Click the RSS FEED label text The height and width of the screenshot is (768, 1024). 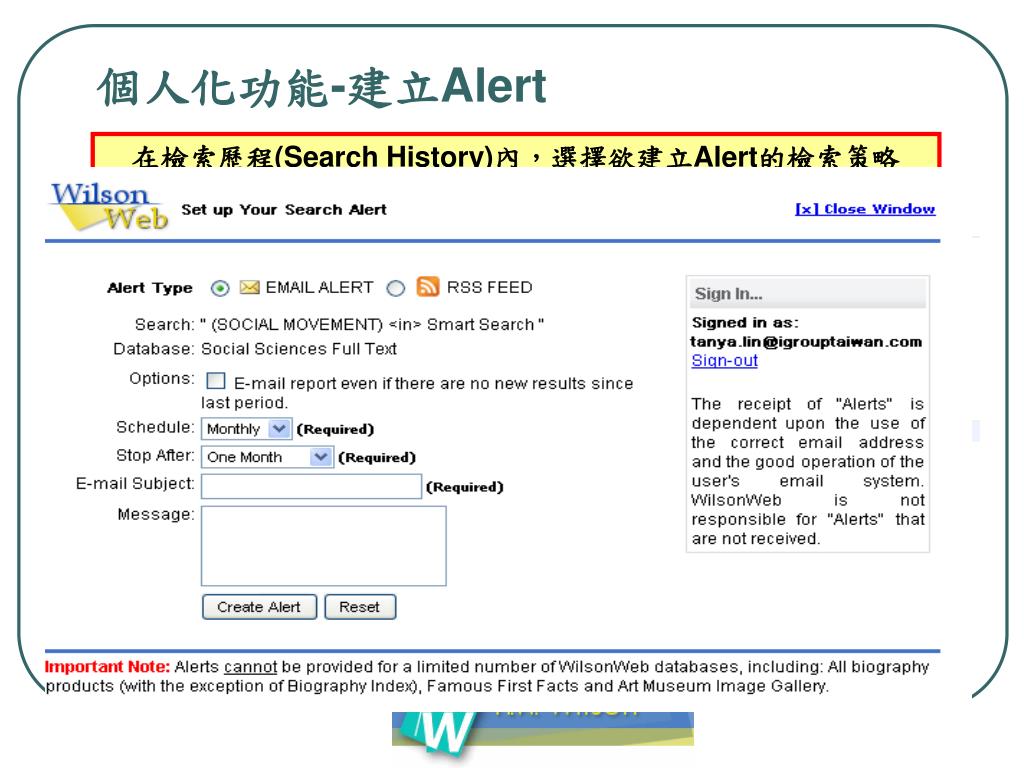[490, 287]
